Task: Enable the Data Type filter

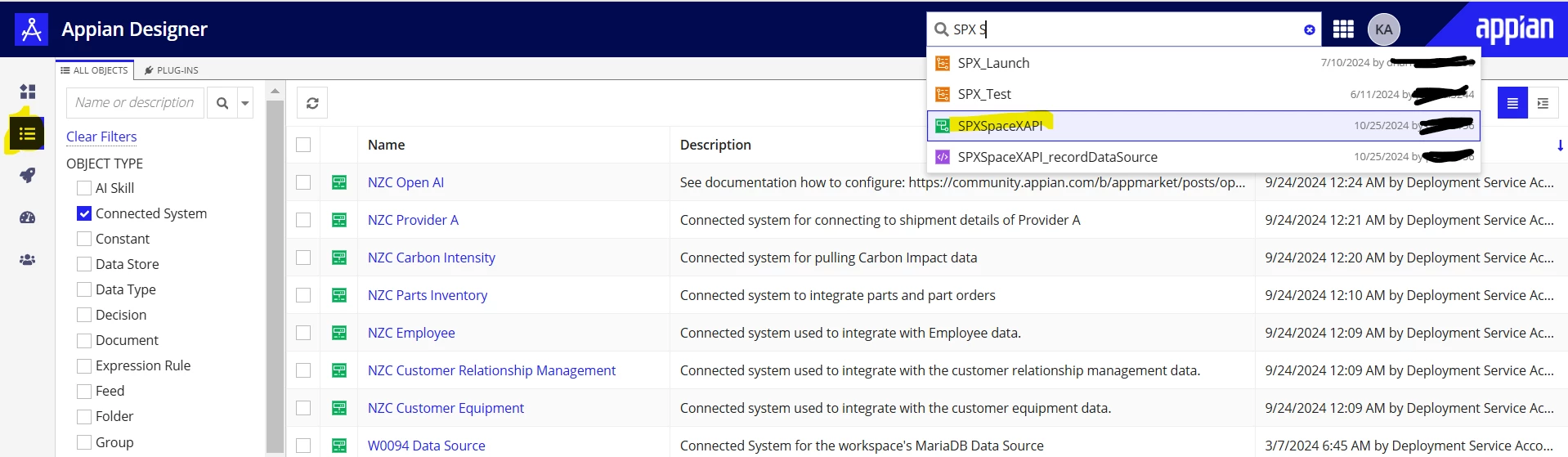Action: click(x=84, y=289)
